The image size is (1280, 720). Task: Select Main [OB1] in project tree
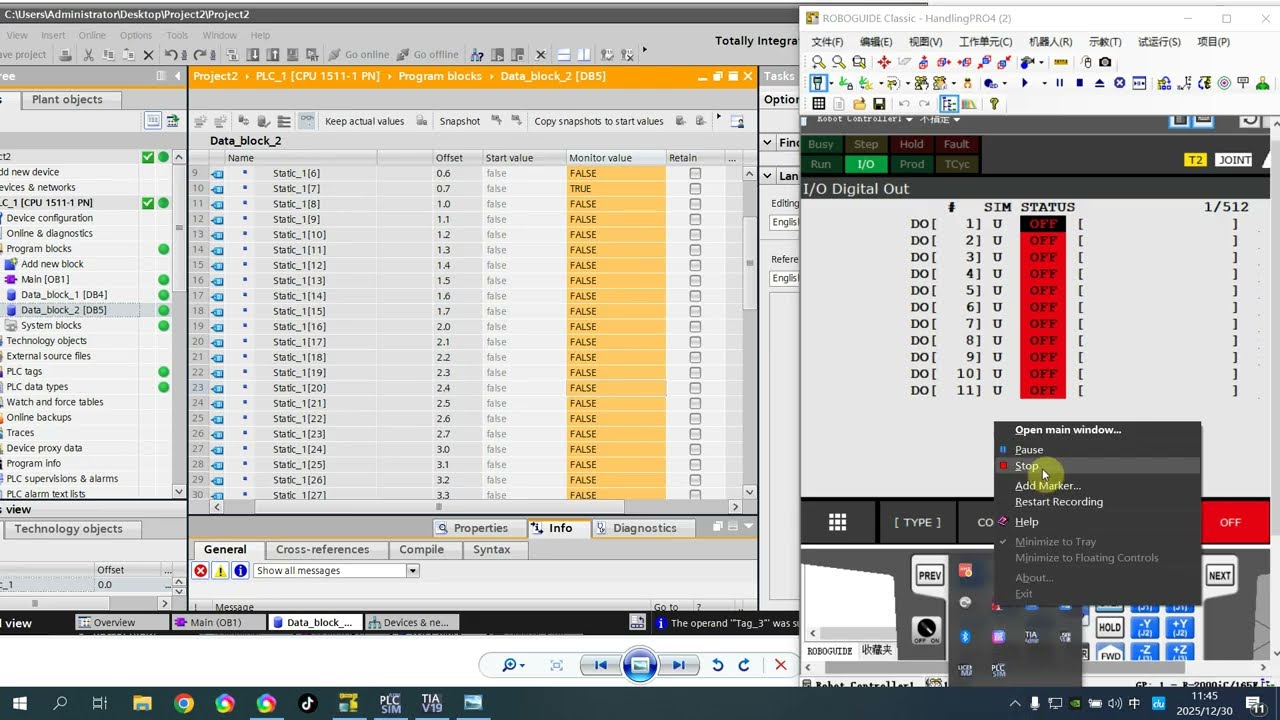(45, 280)
